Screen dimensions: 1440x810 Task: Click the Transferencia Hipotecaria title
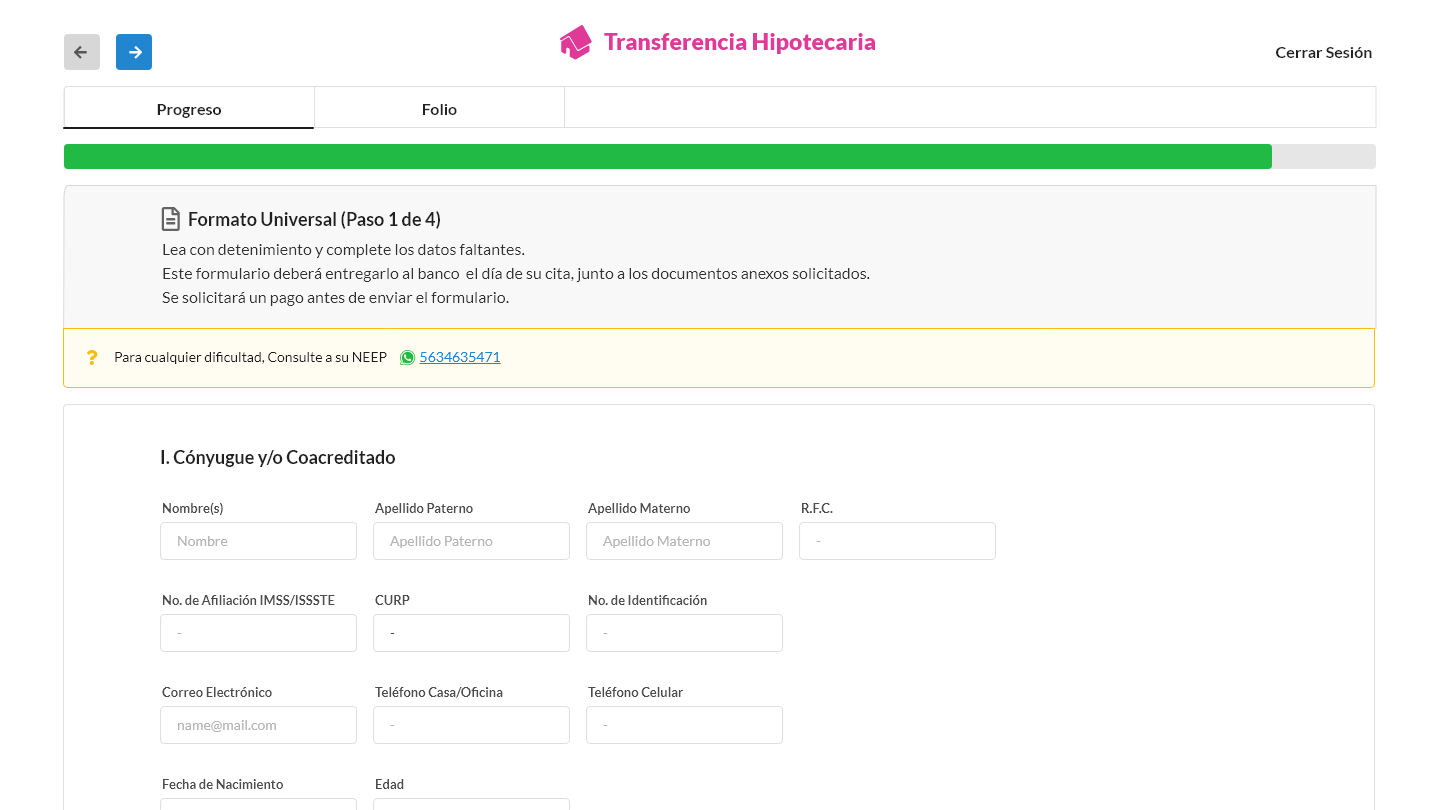740,42
